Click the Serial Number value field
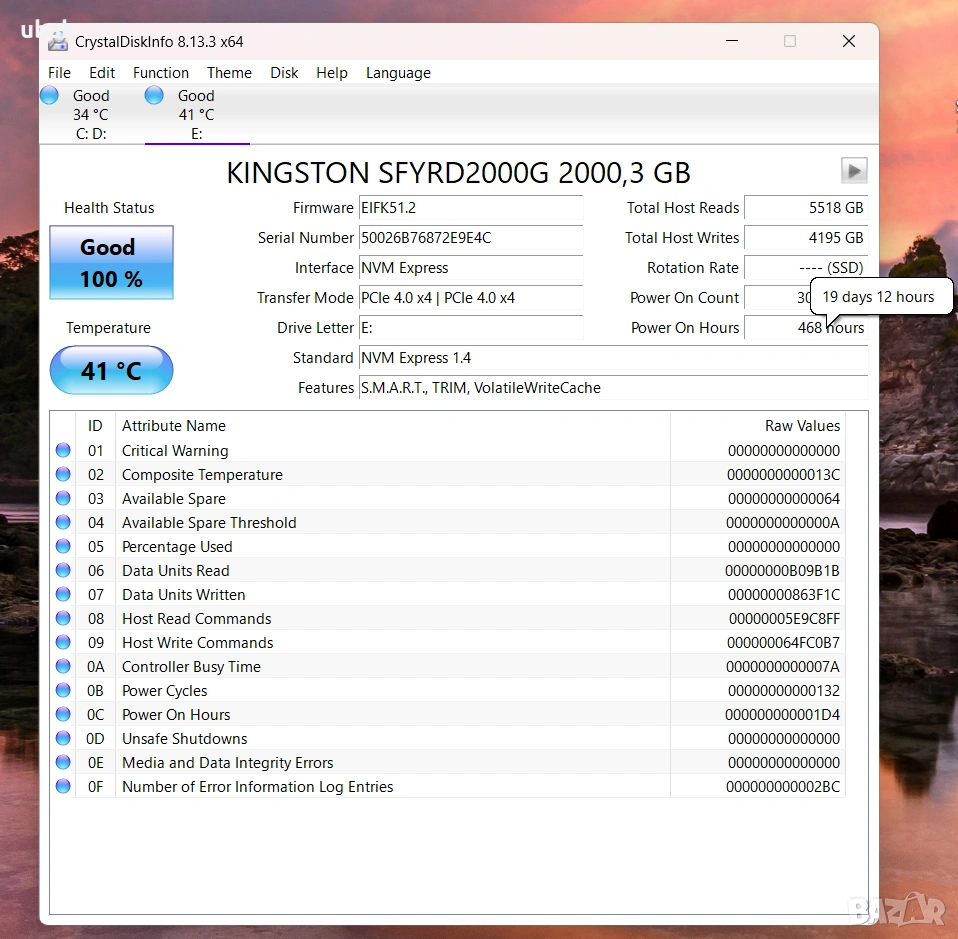The height and width of the screenshot is (939, 958). pos(470,238)
